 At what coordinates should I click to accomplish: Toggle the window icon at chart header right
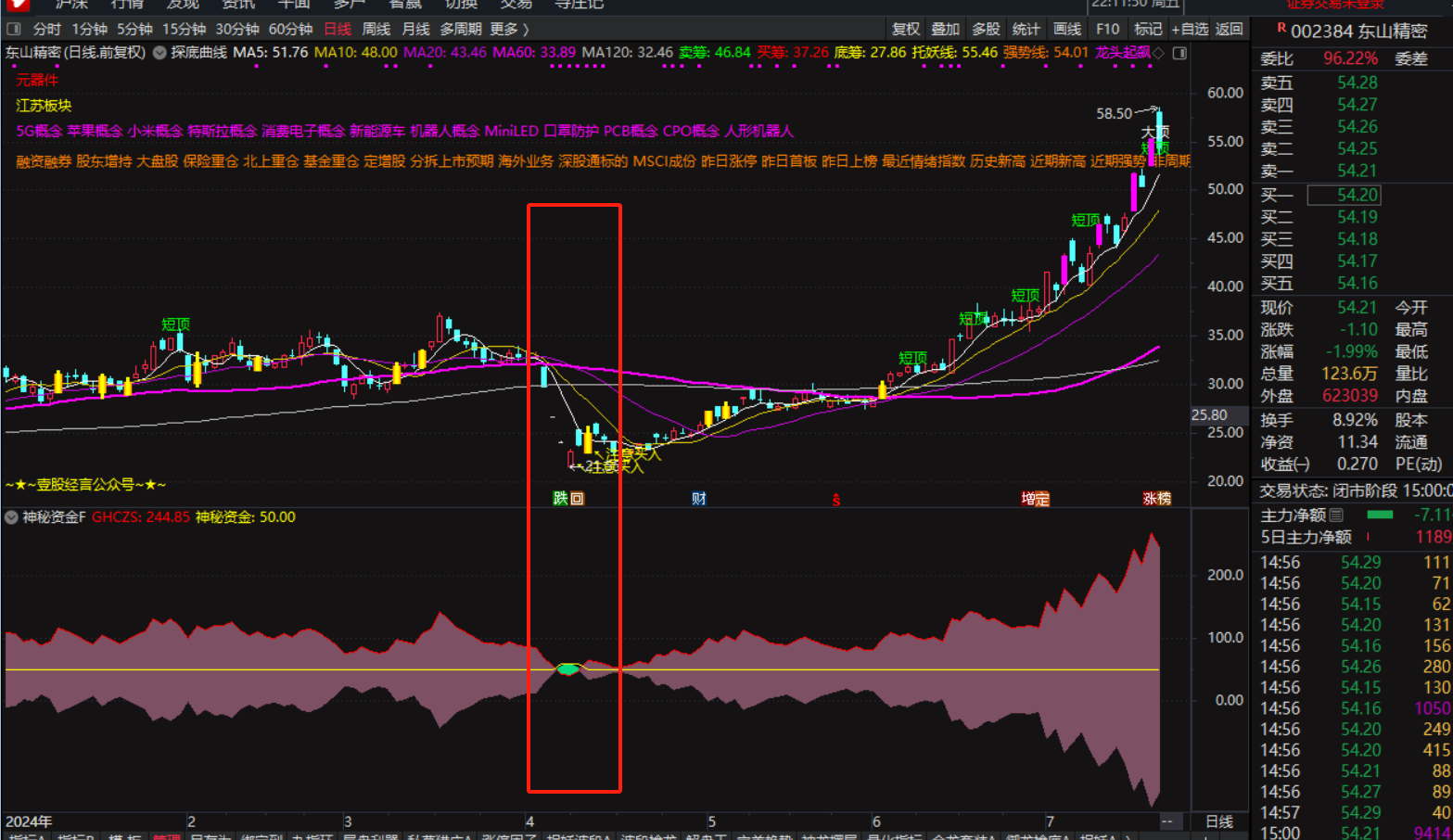point(1179,53)
